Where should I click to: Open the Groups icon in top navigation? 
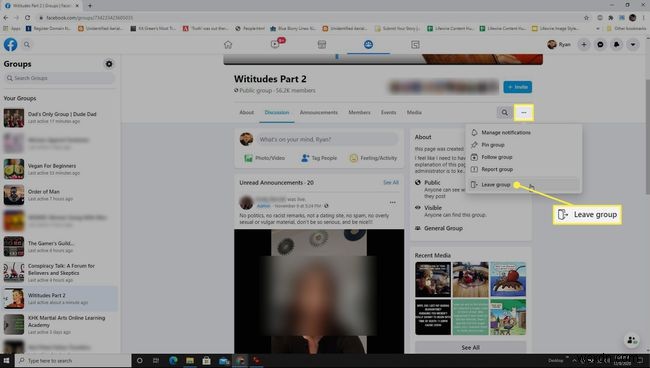[368, 44]
